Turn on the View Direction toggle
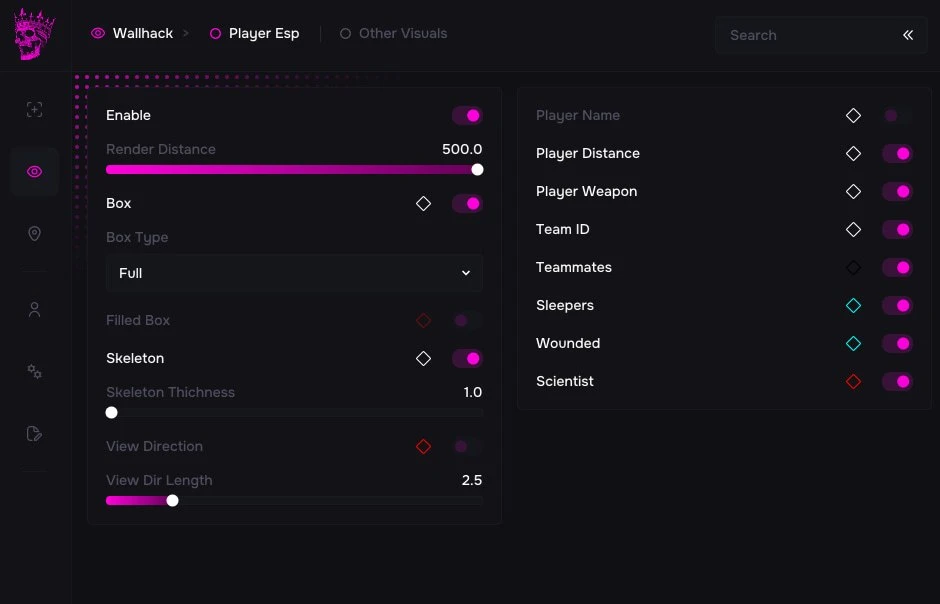 pos(467,446)
